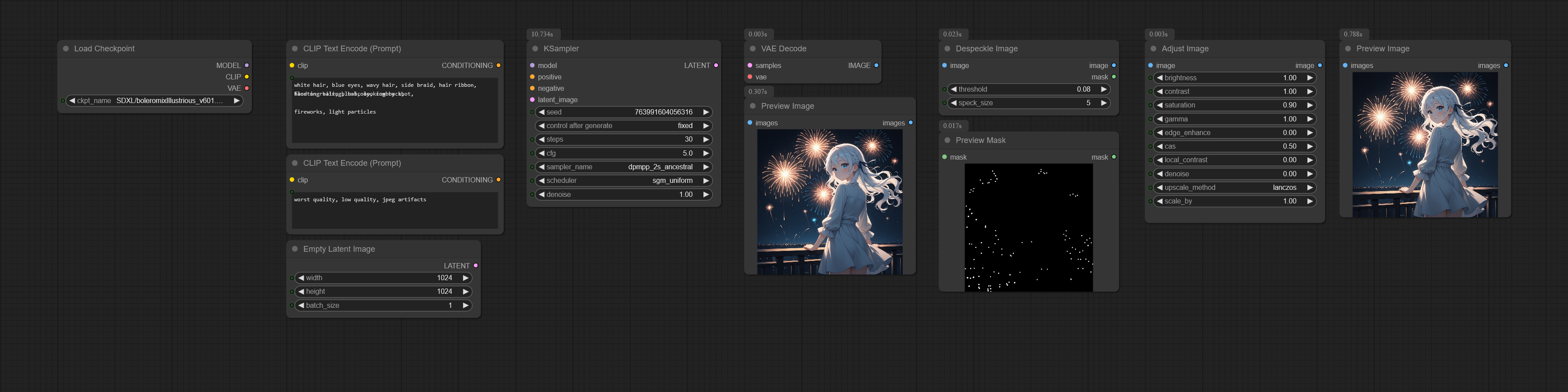Screen dimensions: 1568x392
Task: Click the seed value field in KSampler
Action: (x=624, y=112)
